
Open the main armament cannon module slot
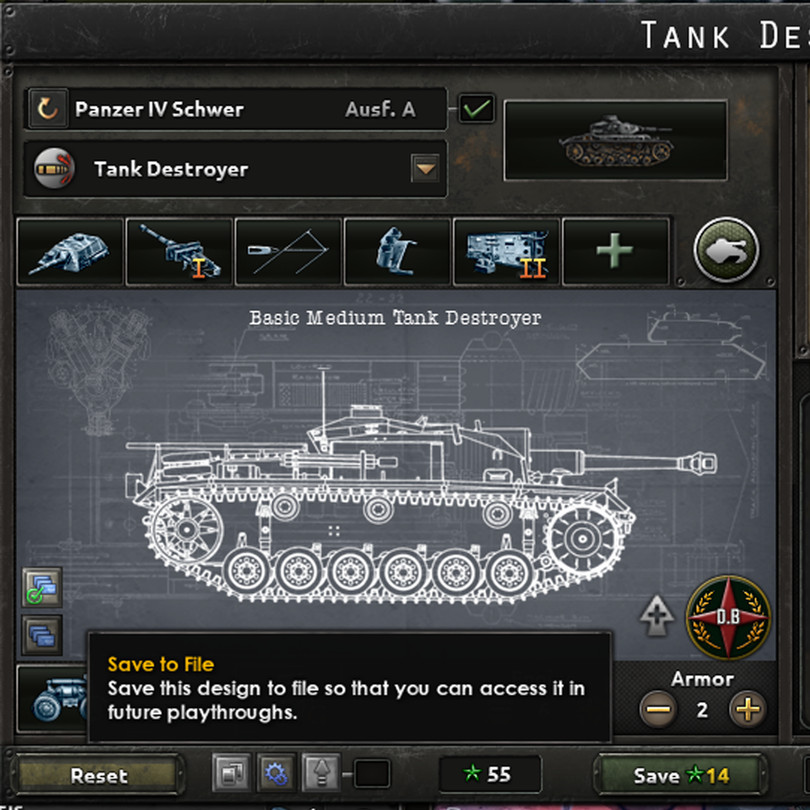pos(179,252)
